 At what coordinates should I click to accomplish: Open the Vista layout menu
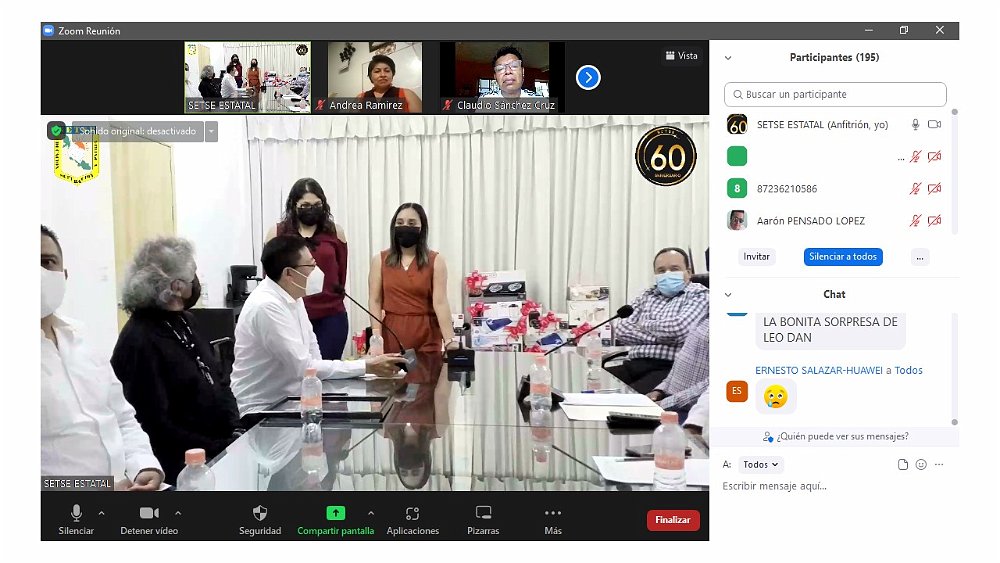click(681, 56)
